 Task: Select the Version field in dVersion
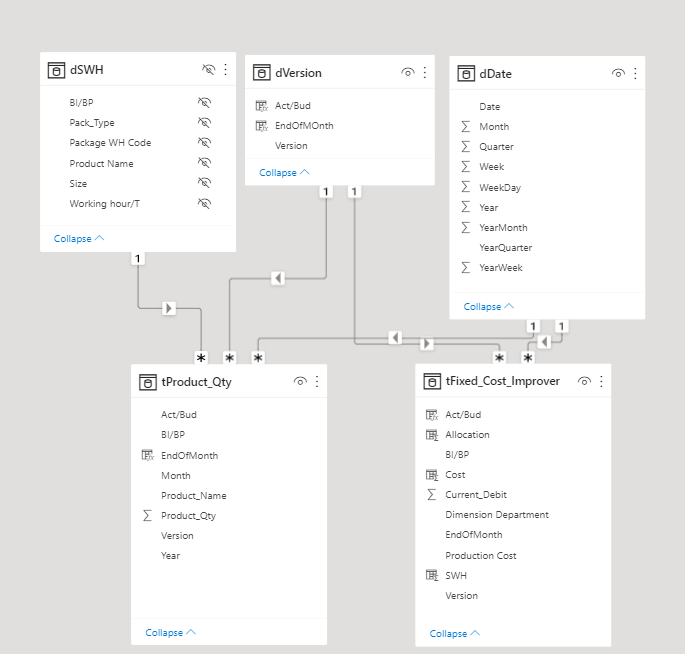point(291,146)
